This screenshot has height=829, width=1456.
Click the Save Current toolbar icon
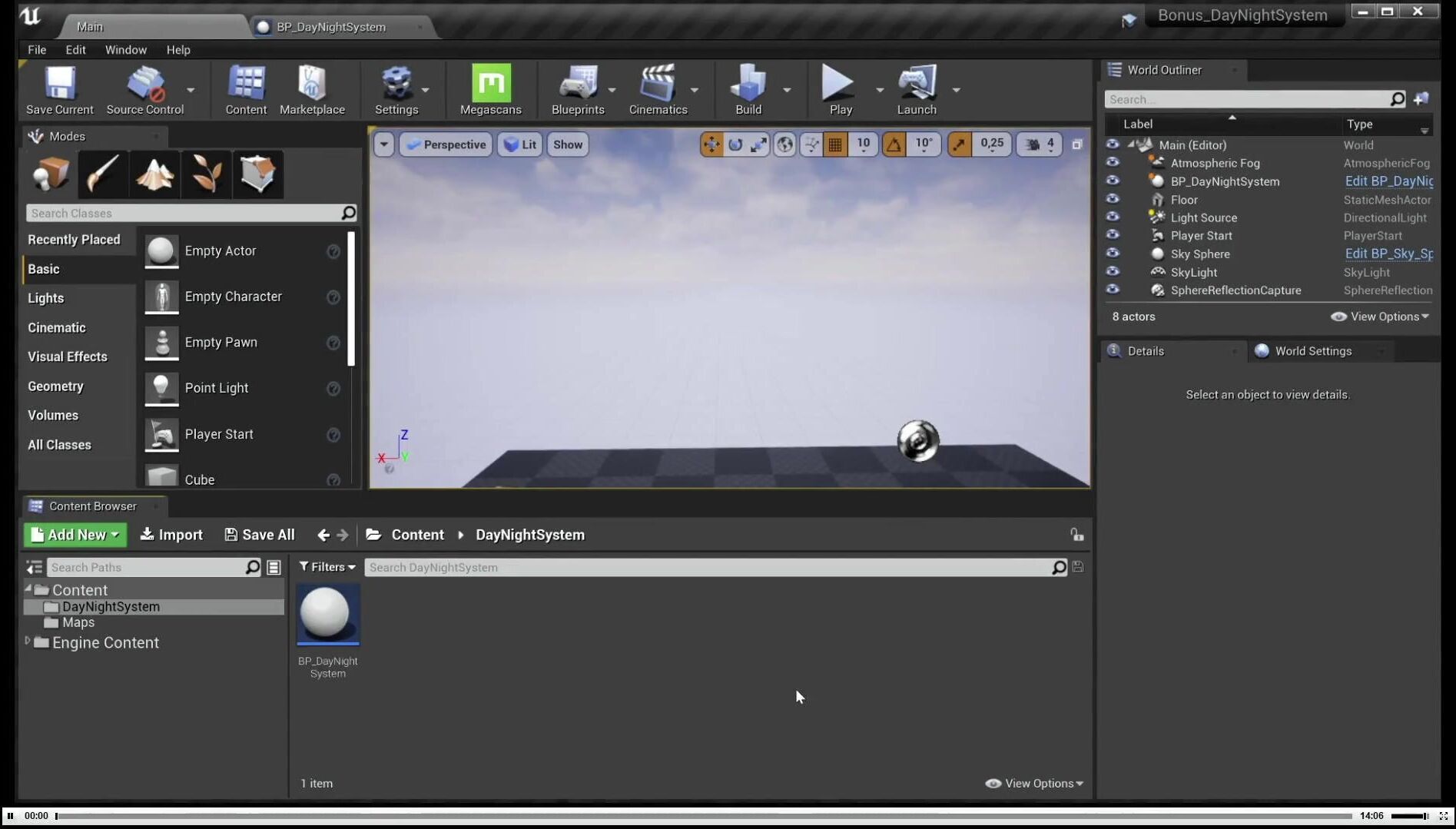(x=60, y=90)
